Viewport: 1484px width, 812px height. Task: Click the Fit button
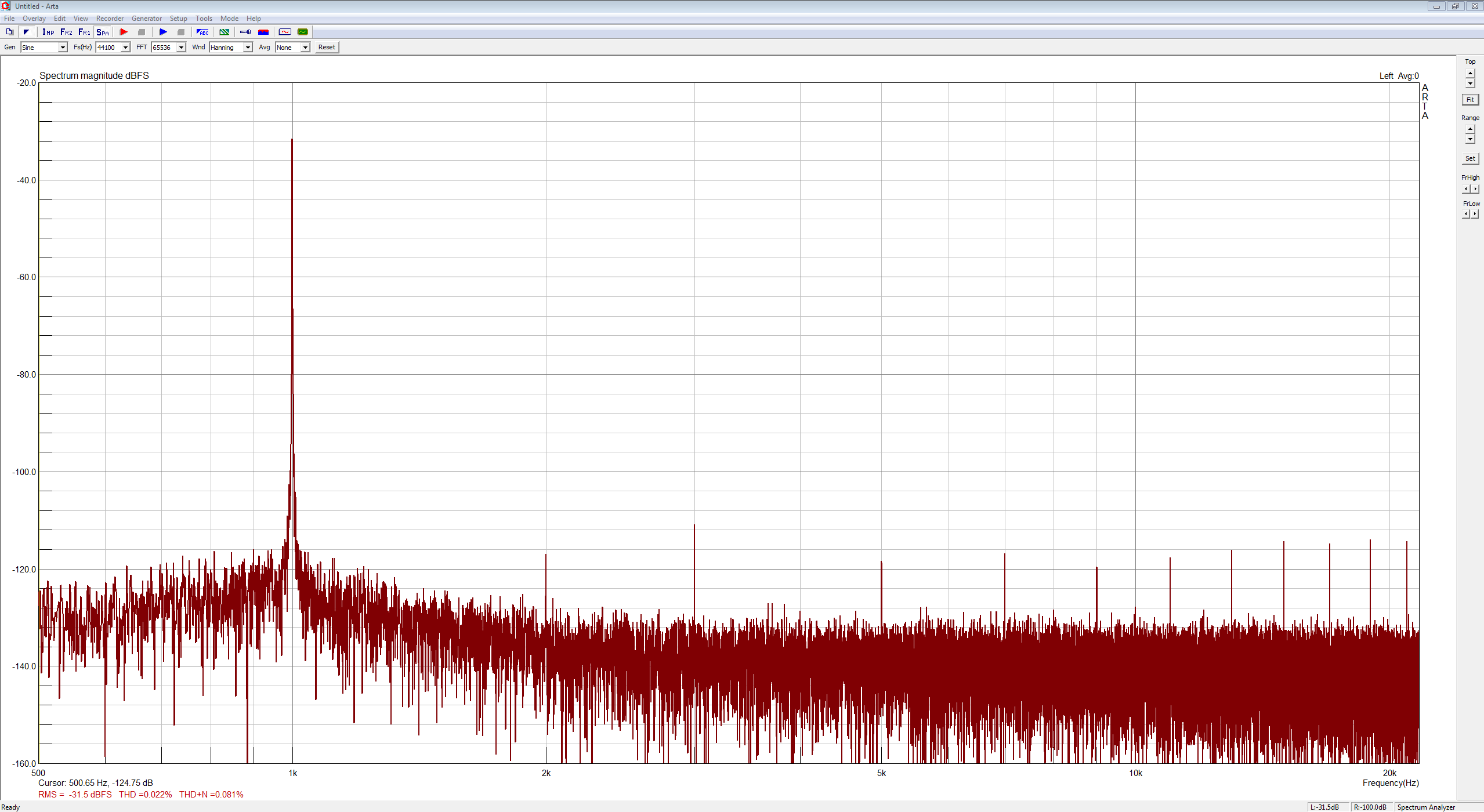1470,100
